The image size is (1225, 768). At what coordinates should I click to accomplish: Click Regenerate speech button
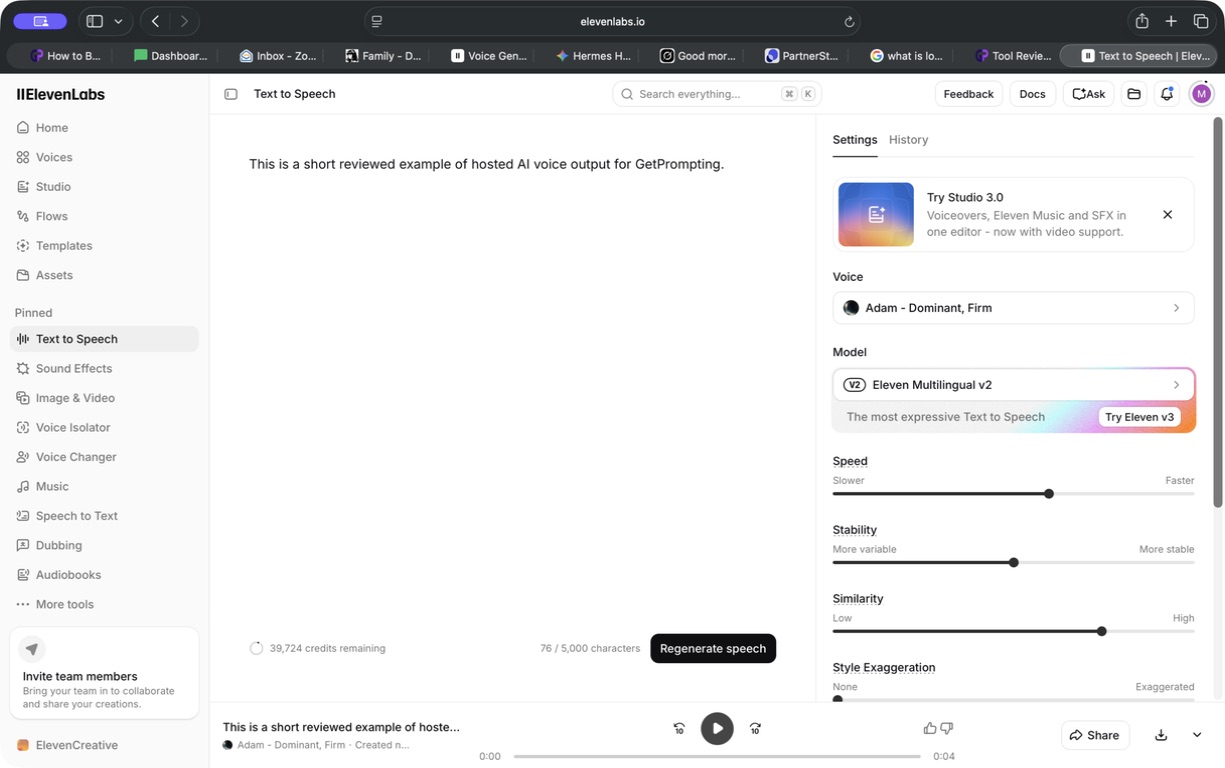point(713,648)
